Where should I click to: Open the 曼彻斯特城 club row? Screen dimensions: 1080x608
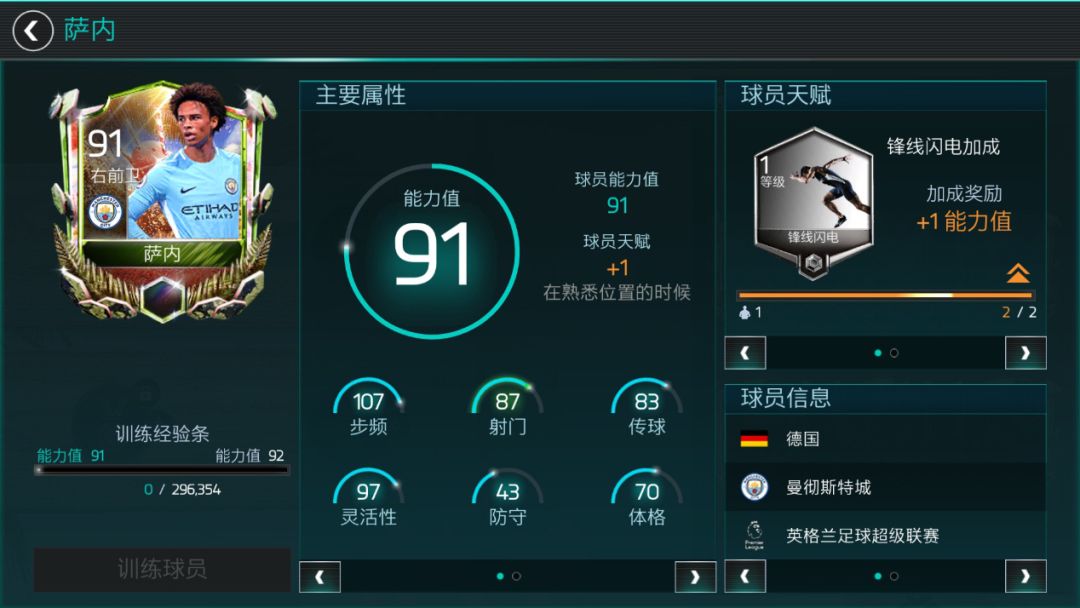click(886, 487)
